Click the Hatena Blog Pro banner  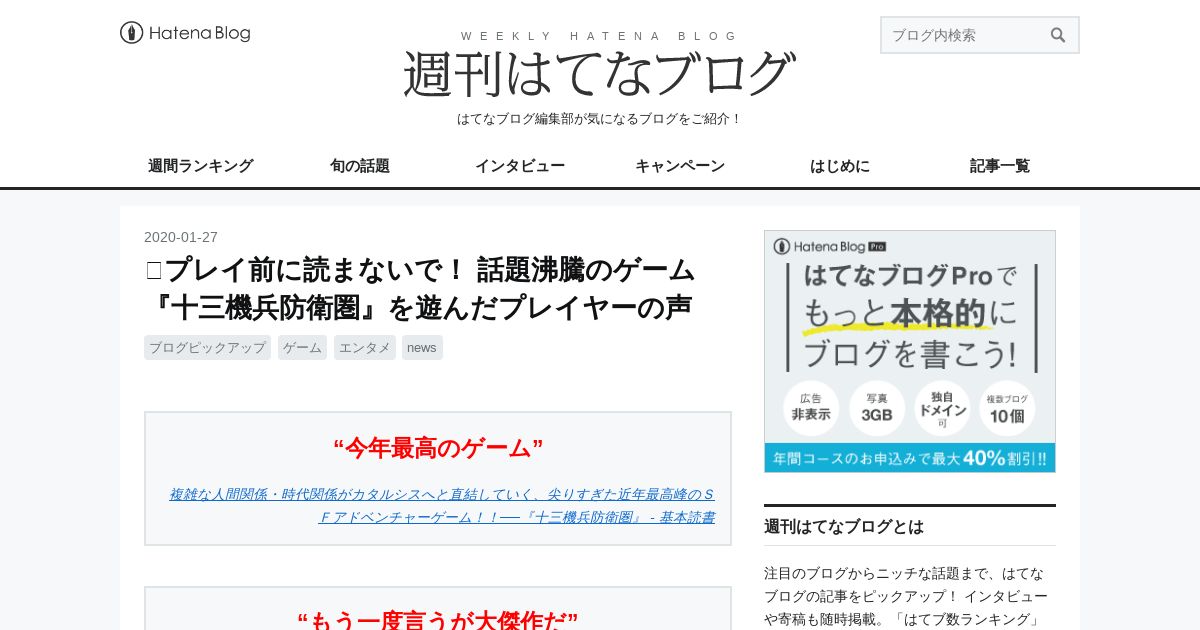[910, 351]
